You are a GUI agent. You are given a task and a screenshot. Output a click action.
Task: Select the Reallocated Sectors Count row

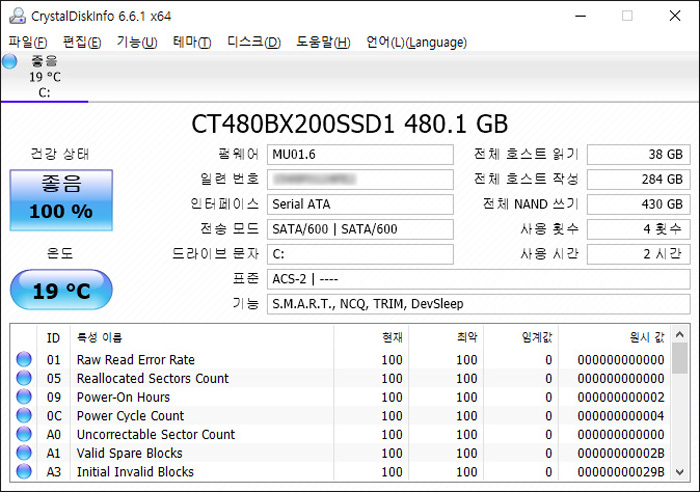pyautogui.click(x=340, y=378)
